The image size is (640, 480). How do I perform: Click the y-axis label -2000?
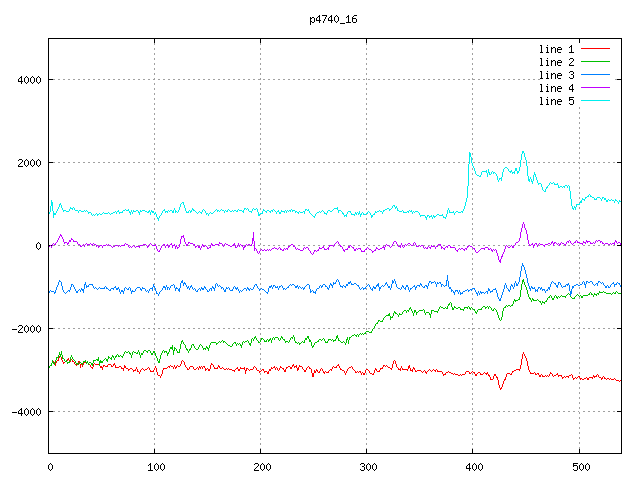click(27, 329)
